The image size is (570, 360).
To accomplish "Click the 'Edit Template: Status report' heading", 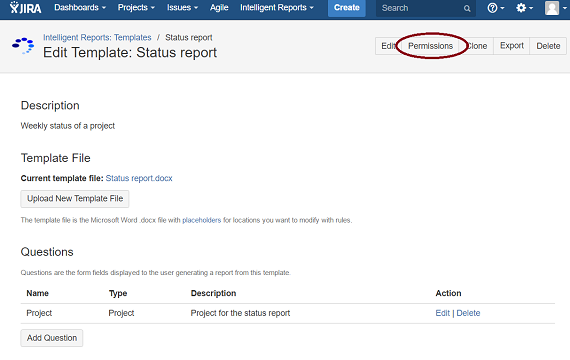I will point(130,53).
